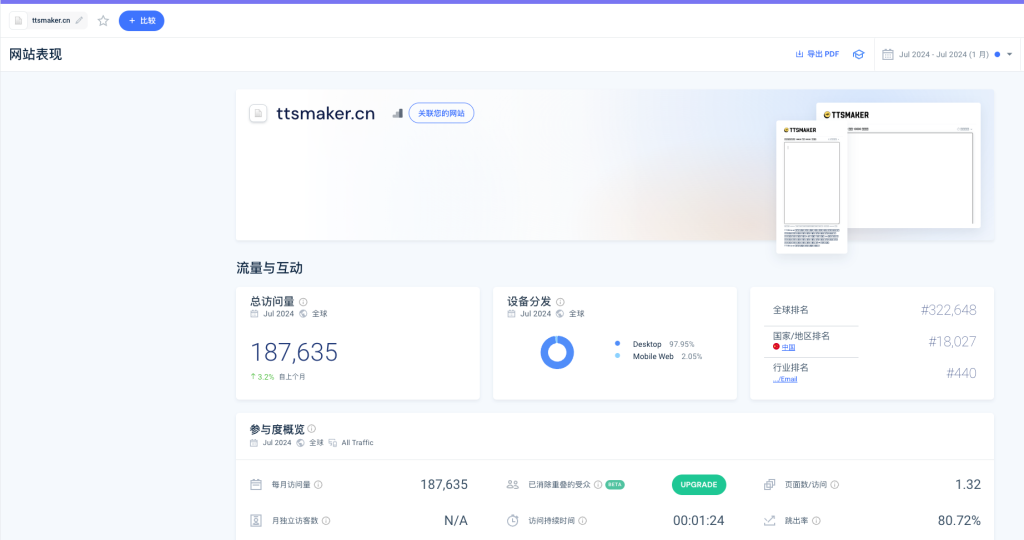Image resolution: width=1024 pixels, height=540 pixels.
Task: Click the calendar icon beside 每月访问量
Action: (x=256, y=484)
